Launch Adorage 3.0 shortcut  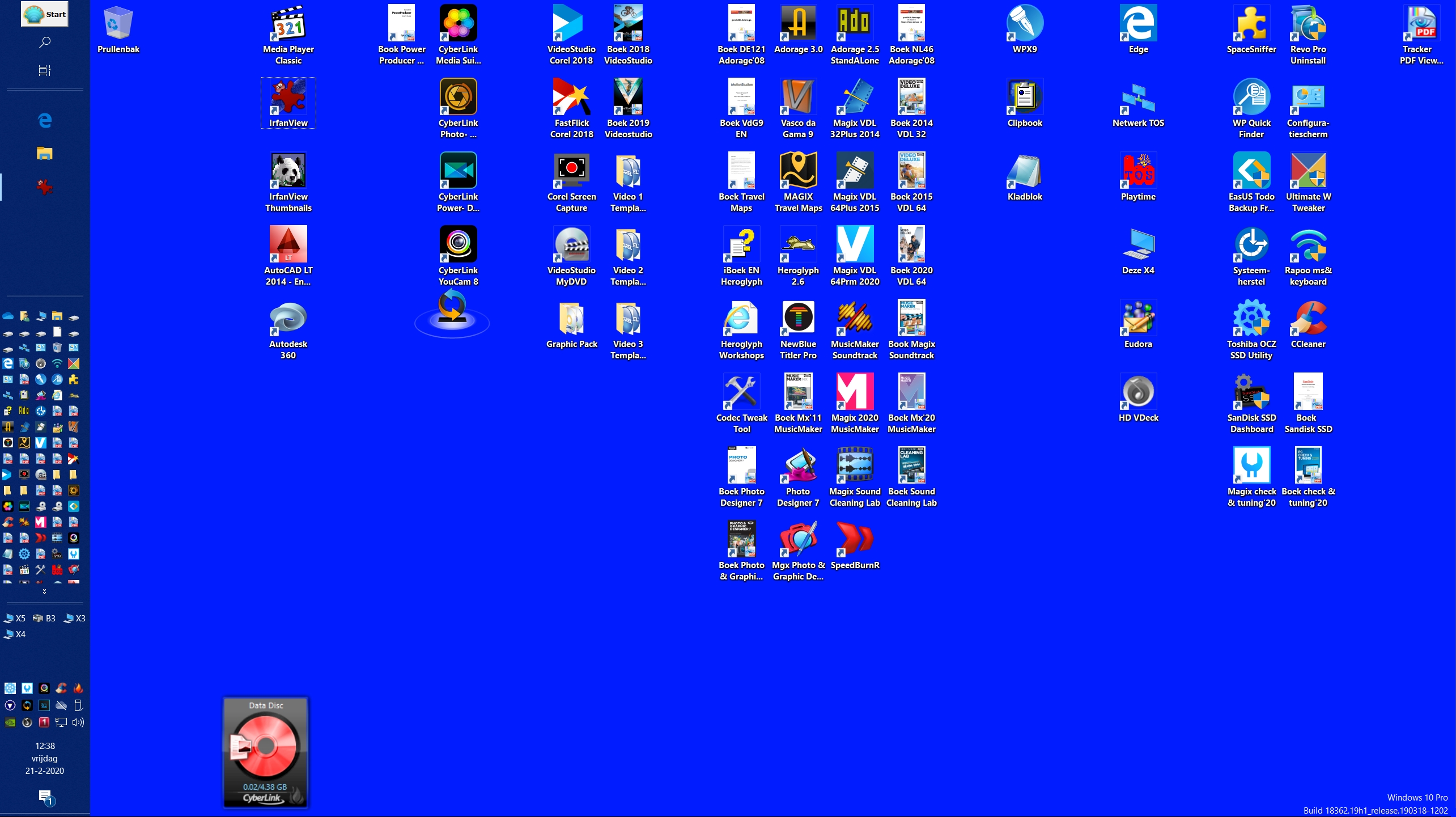[x=798, y=30]
